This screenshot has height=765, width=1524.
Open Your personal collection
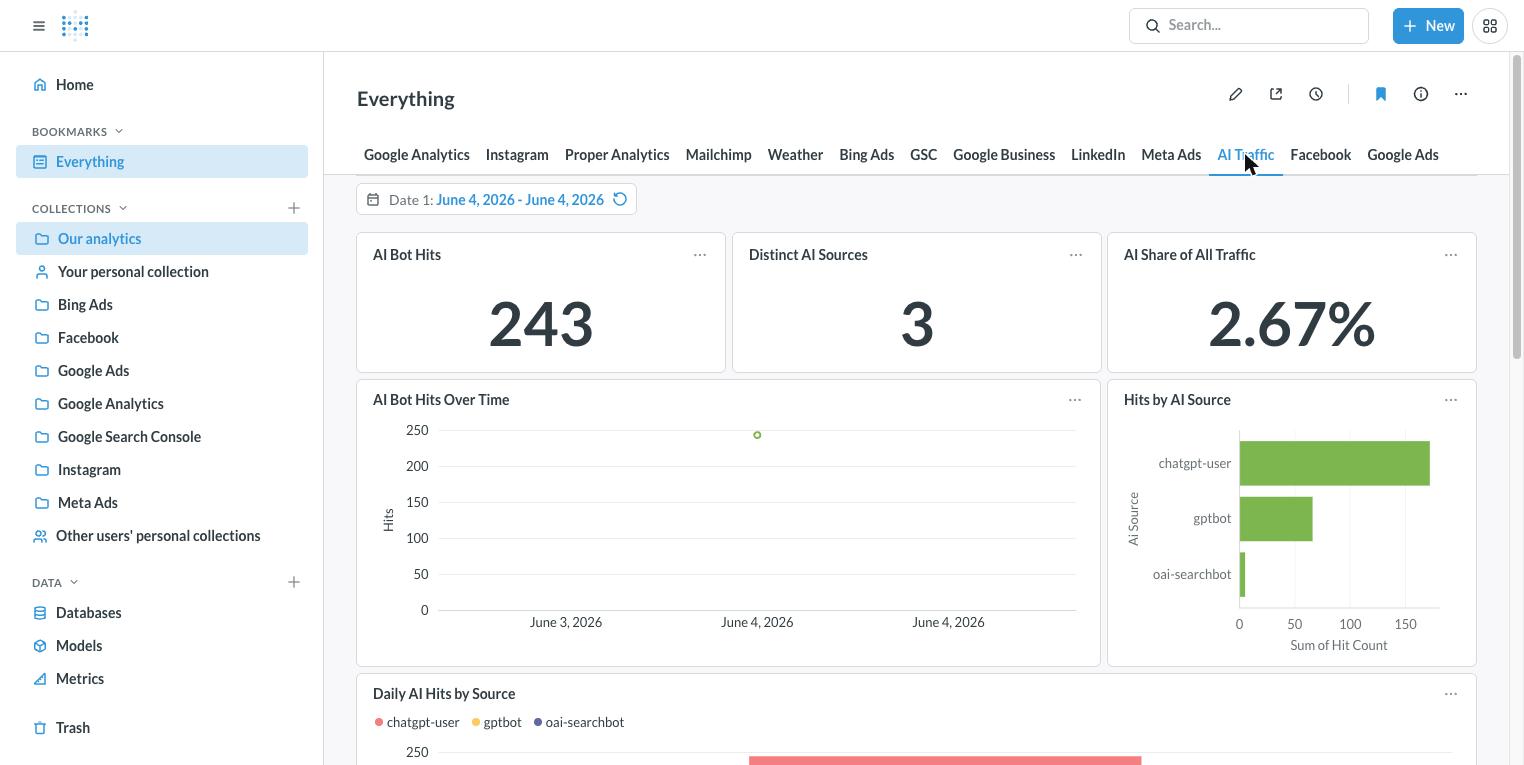(x=162, y=272)
